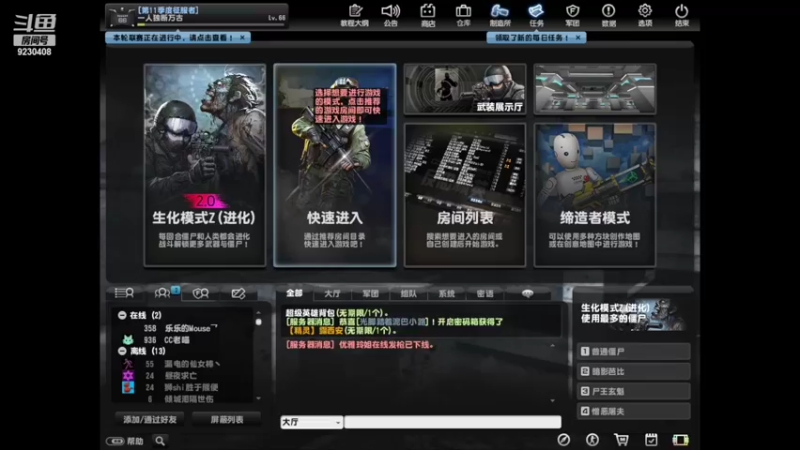800x450 pixels.
Task: Open the 仓库 inventory briefcase icon
Action: [x=463, y=15]
